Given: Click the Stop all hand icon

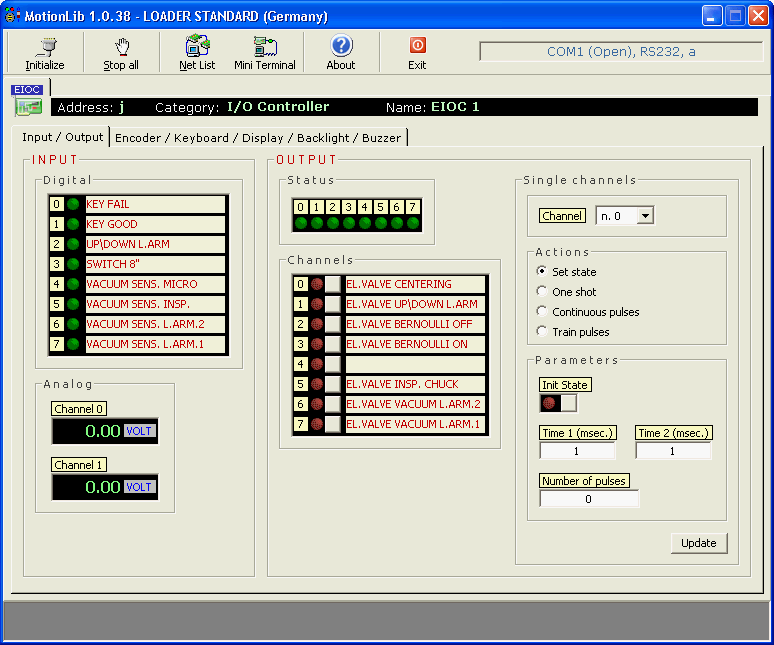Looking at the screenshot, I should click(121, 47).
